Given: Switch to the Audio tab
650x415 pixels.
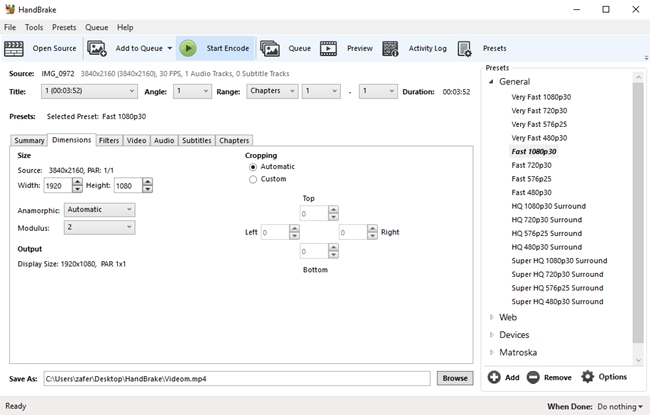Looking at the screenshot, I should [x=164, y=141].
